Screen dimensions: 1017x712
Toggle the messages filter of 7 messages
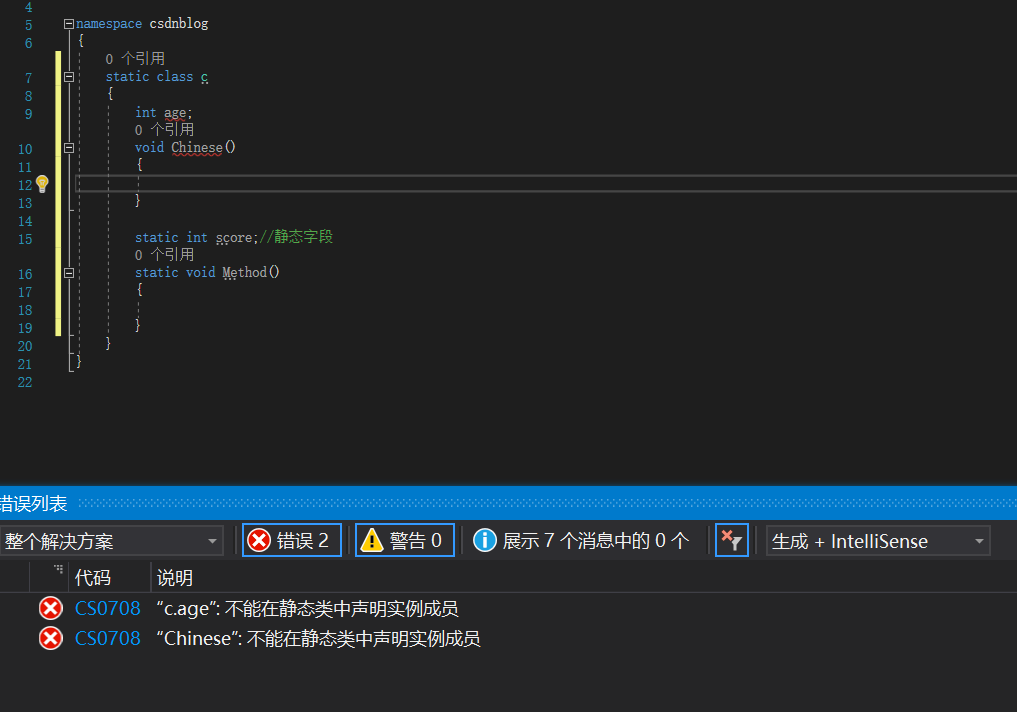[582, 540]
